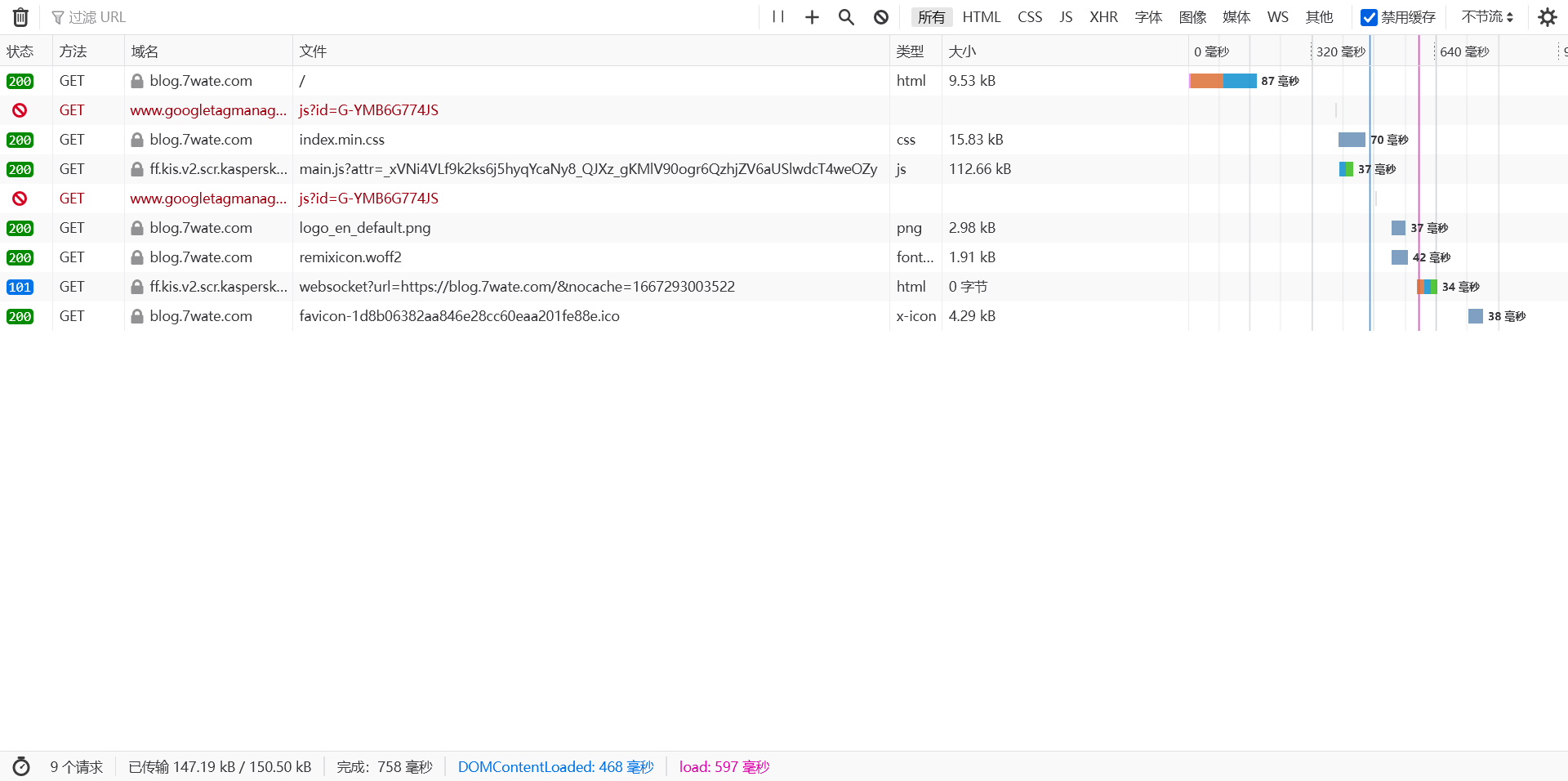Click the plus icon in toolbar

pos(812,17)
